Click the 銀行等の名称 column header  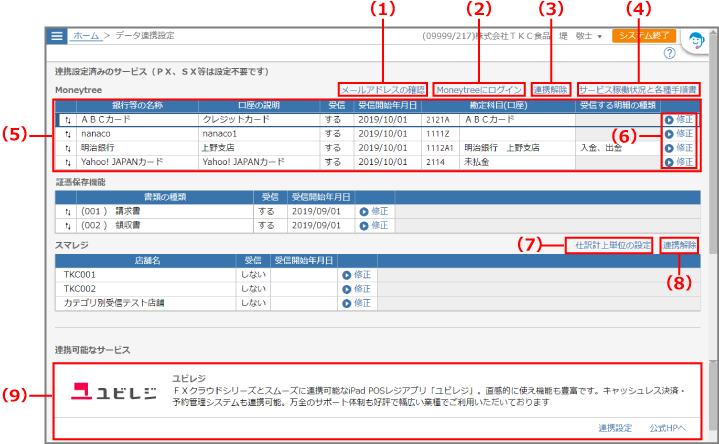click(x=138, y=105)
